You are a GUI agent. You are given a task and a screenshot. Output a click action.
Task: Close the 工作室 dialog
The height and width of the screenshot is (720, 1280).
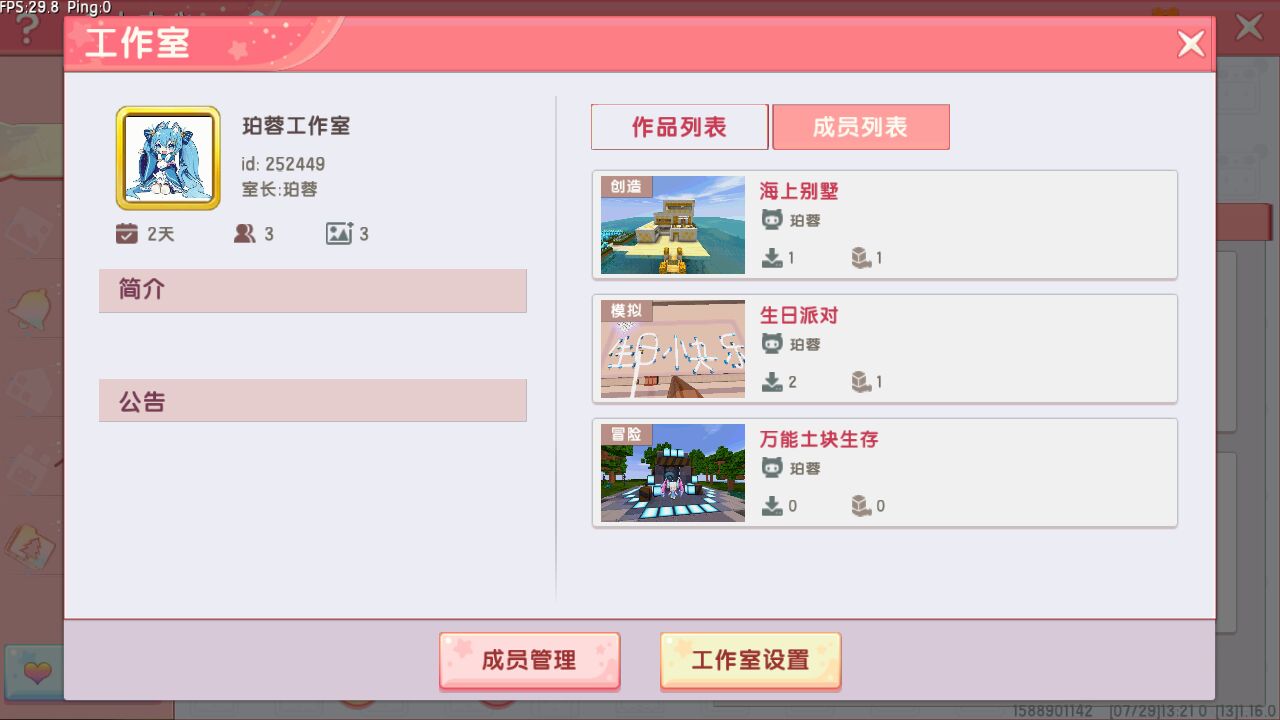(1190, 44)
